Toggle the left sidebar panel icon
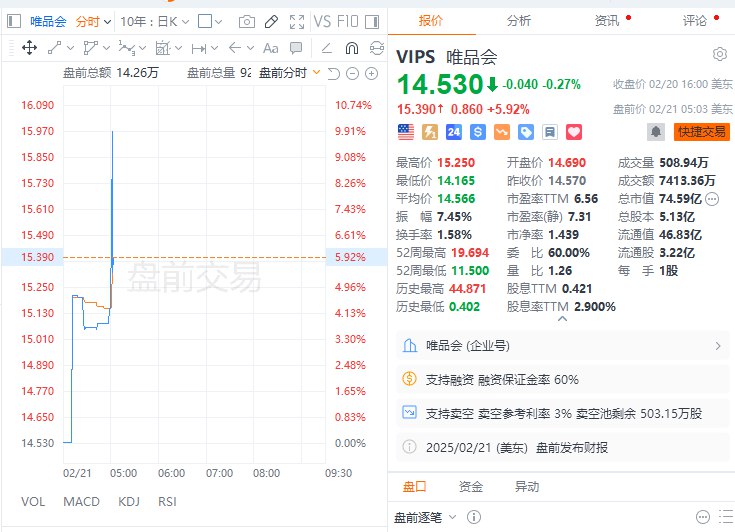735x532 pixels. (14, 21)
